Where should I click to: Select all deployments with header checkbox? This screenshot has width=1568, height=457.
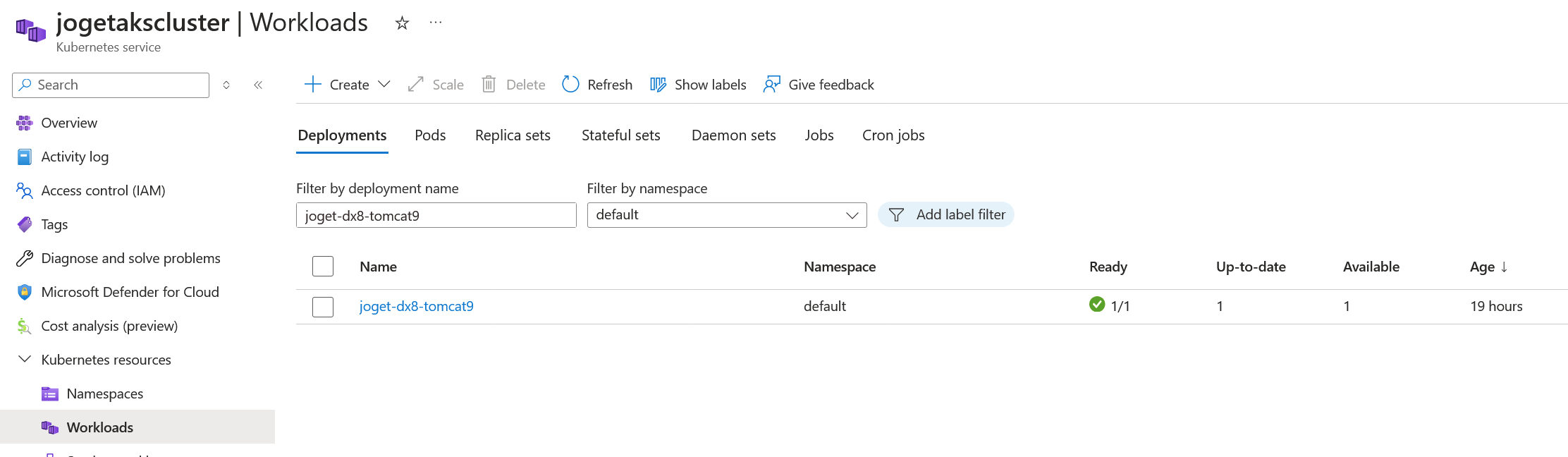point(323,267)
